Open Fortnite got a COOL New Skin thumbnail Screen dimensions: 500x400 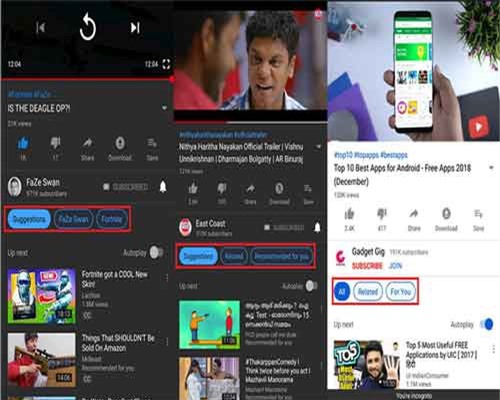[41, 296]
